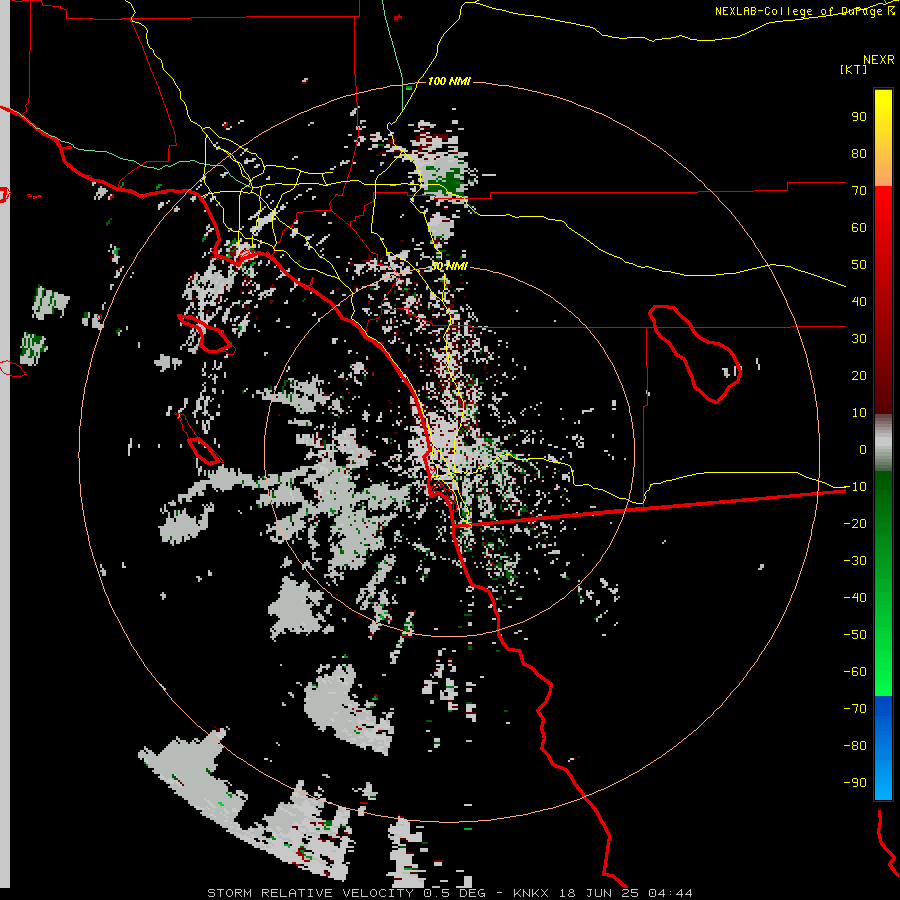Click the KNKX station identifier in the caption
The width and height of the screenshot is (900, 900).
tap(531, 893)
